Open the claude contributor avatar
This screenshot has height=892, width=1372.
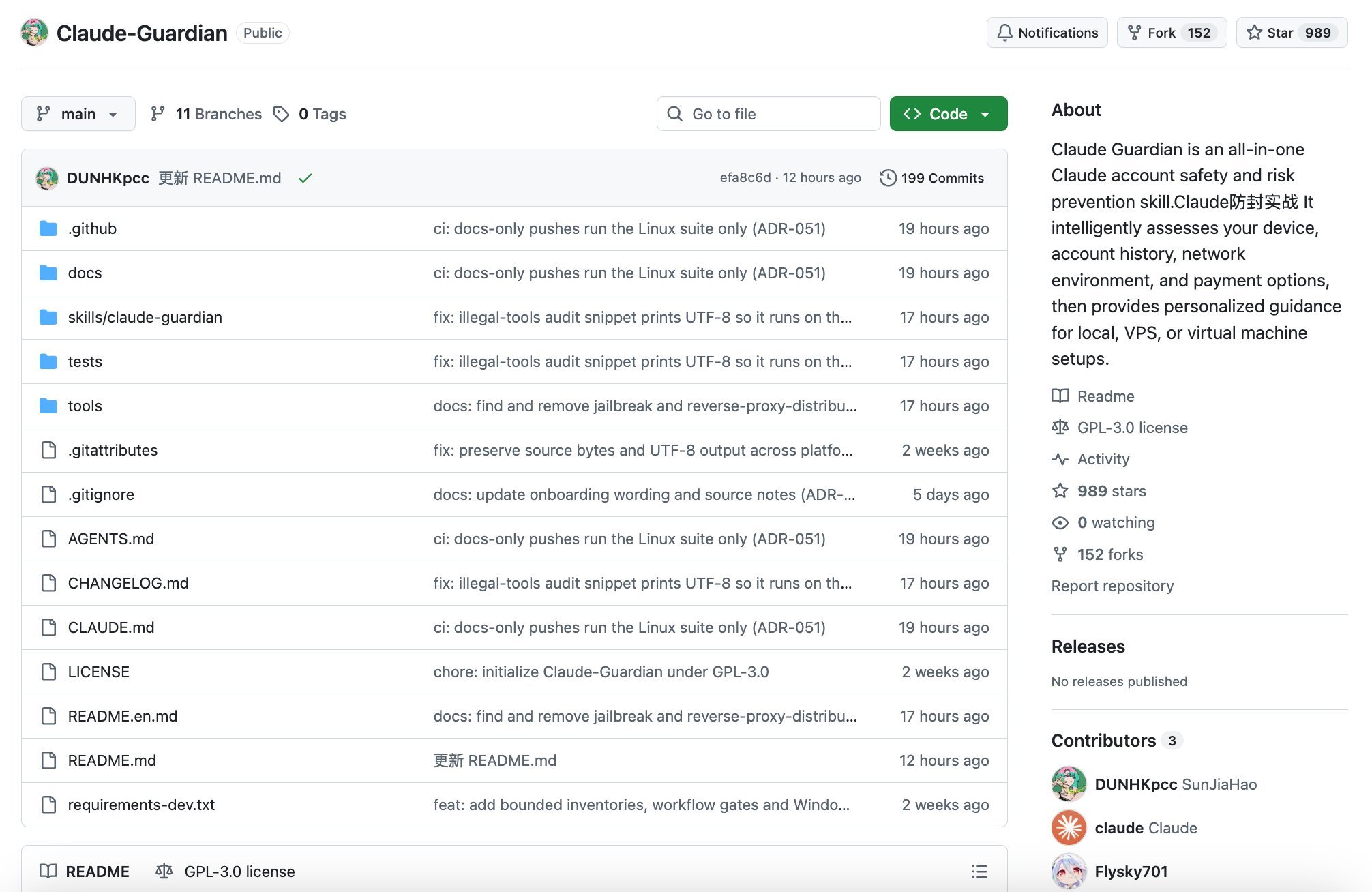[x=1069, y=827]
